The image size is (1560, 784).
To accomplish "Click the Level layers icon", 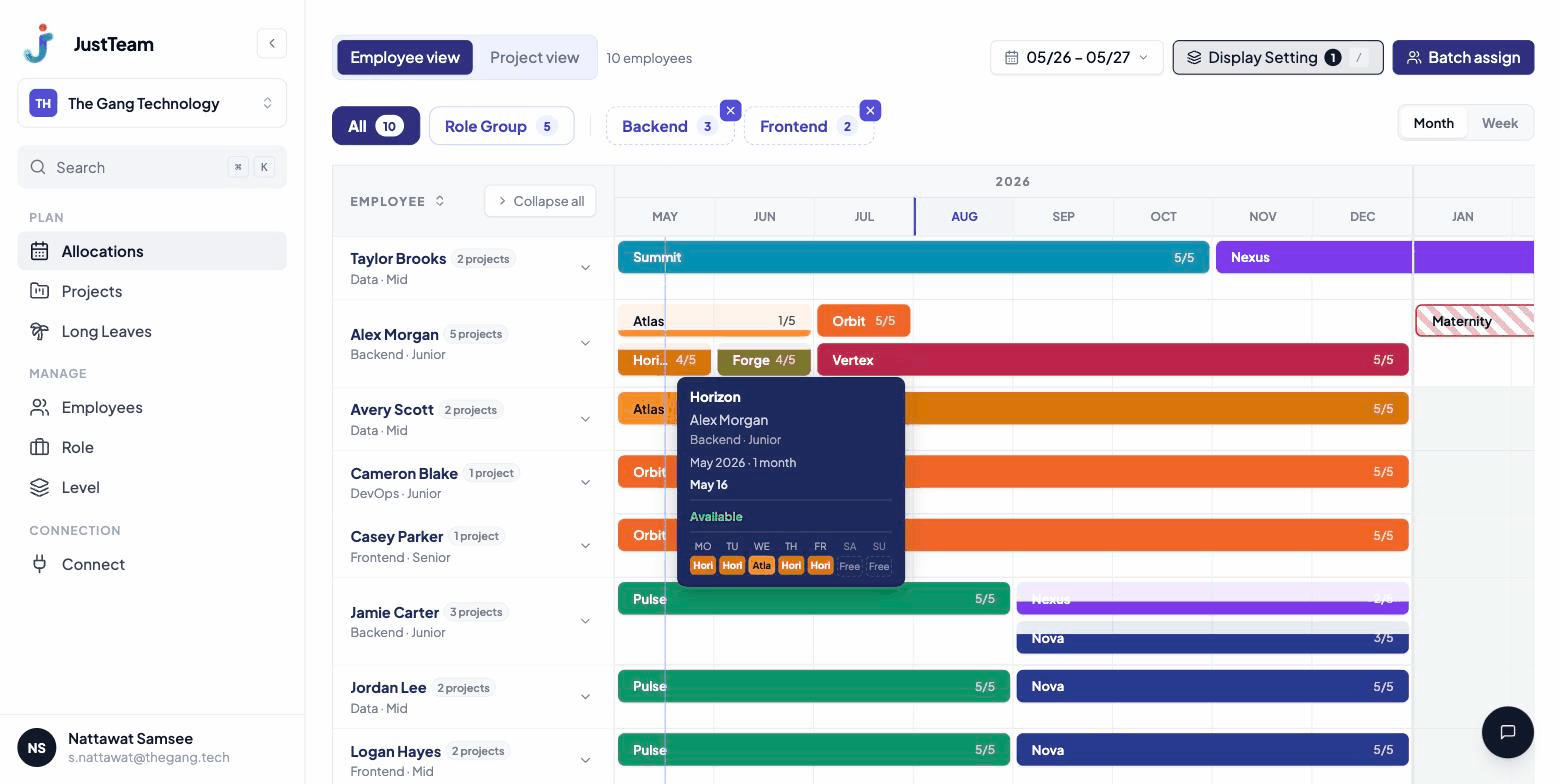I will 39,487.
